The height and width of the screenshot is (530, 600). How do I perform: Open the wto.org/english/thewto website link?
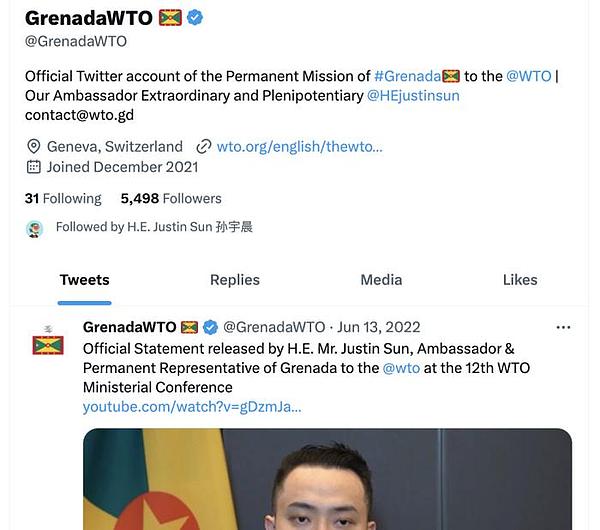(x=299, y=147)
